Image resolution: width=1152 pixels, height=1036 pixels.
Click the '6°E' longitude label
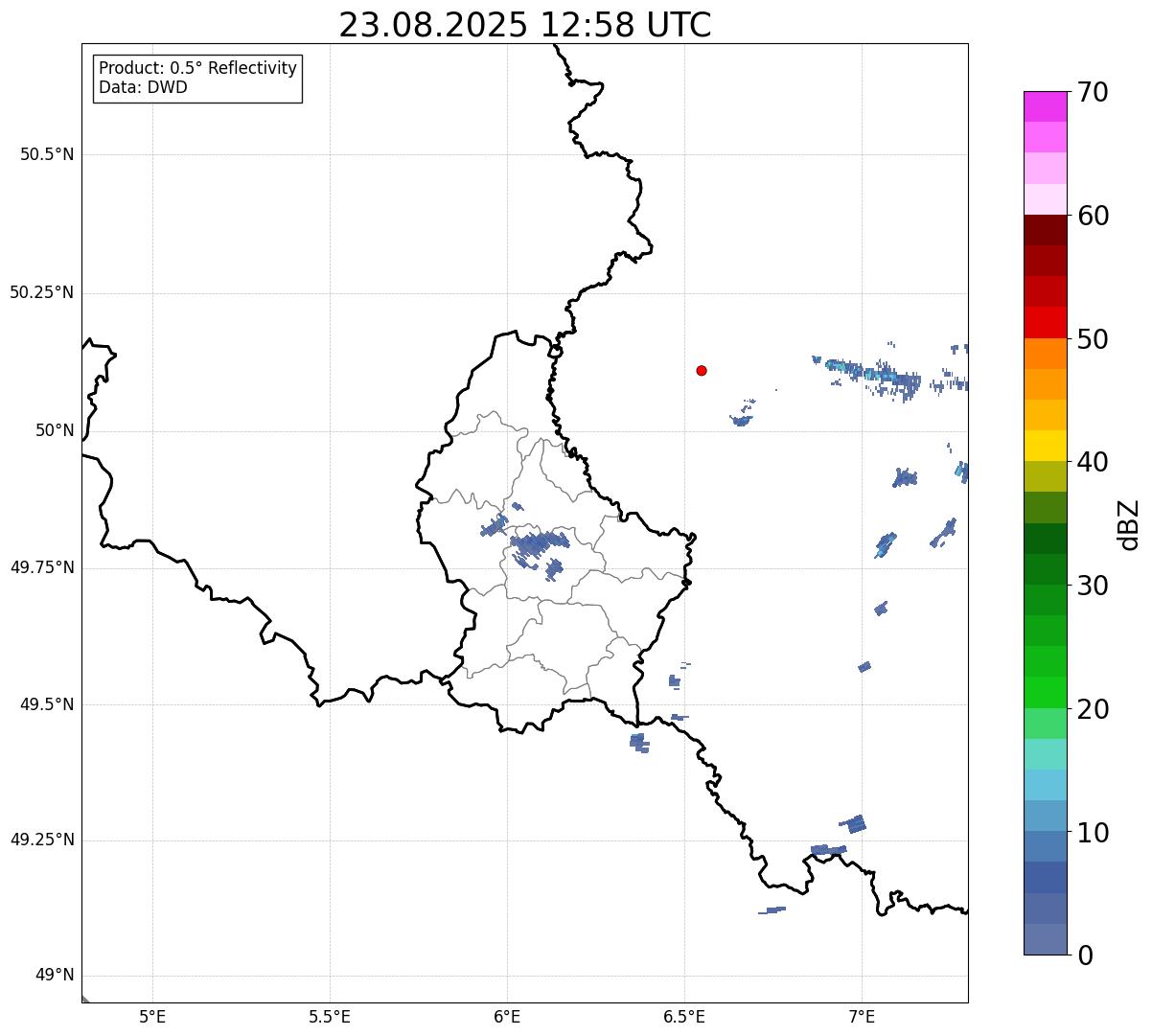507,1016
